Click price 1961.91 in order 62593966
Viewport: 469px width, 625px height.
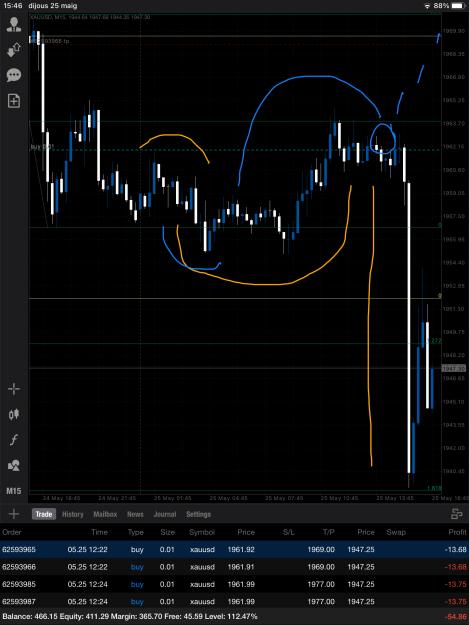[241, 567]
